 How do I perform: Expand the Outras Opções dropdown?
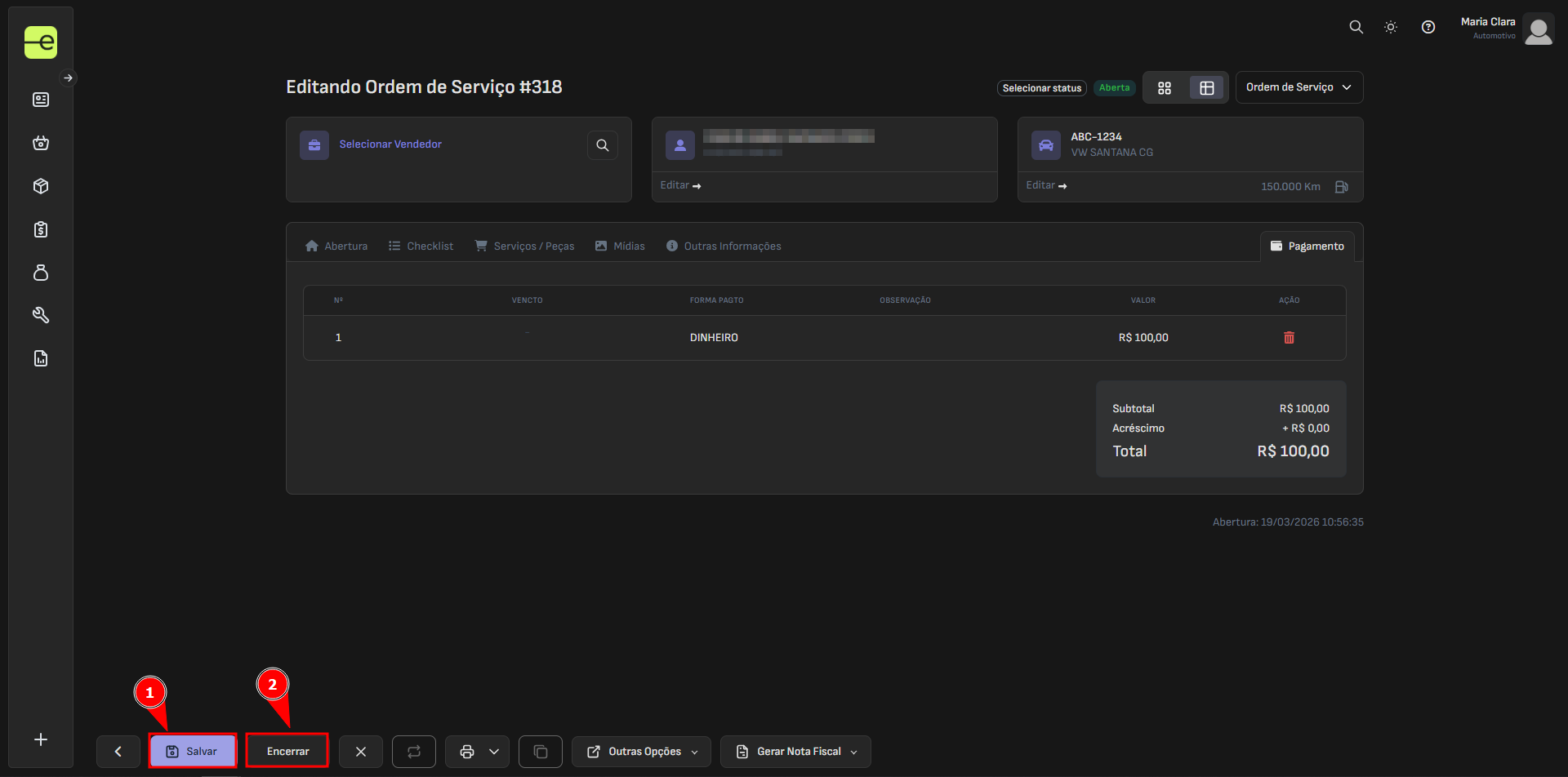pyautogui.click(x=641, y=752)
